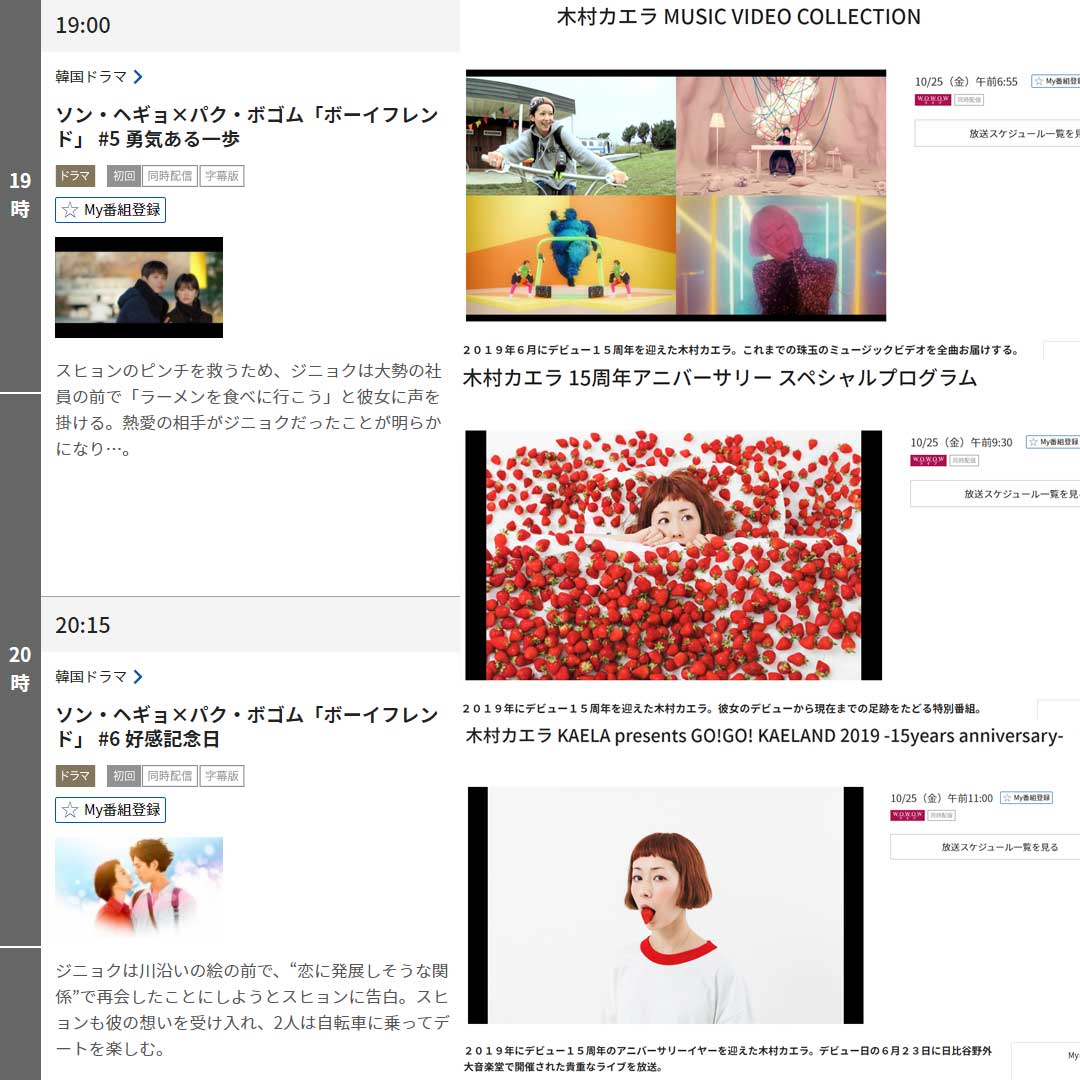The image size is (1080, 1080).
Task: Click My番組登録 next to 10/25 午前9:30
Action: click(1052, 442)
